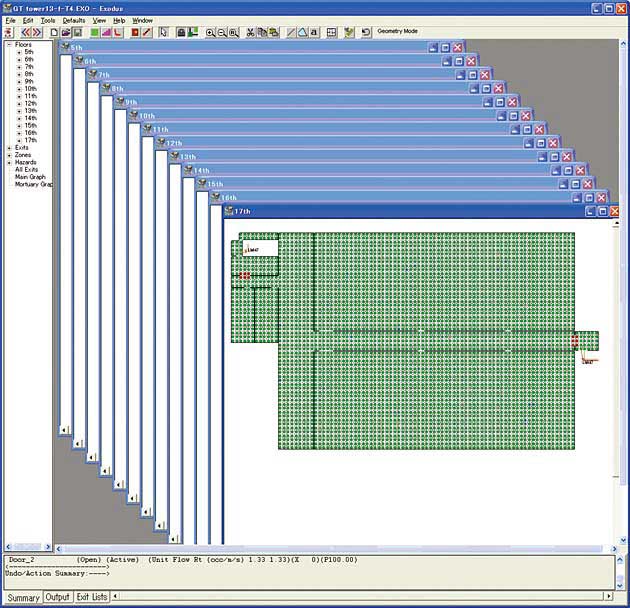Open the File menu
This screenshot has height=608, width=630.
(x=10, y=20)
